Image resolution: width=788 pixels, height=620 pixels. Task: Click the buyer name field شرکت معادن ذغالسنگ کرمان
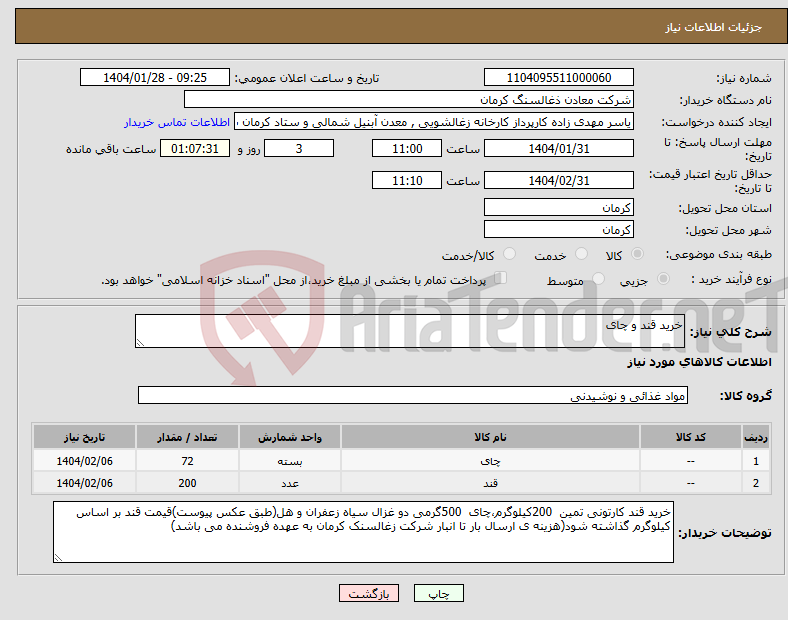408,99
